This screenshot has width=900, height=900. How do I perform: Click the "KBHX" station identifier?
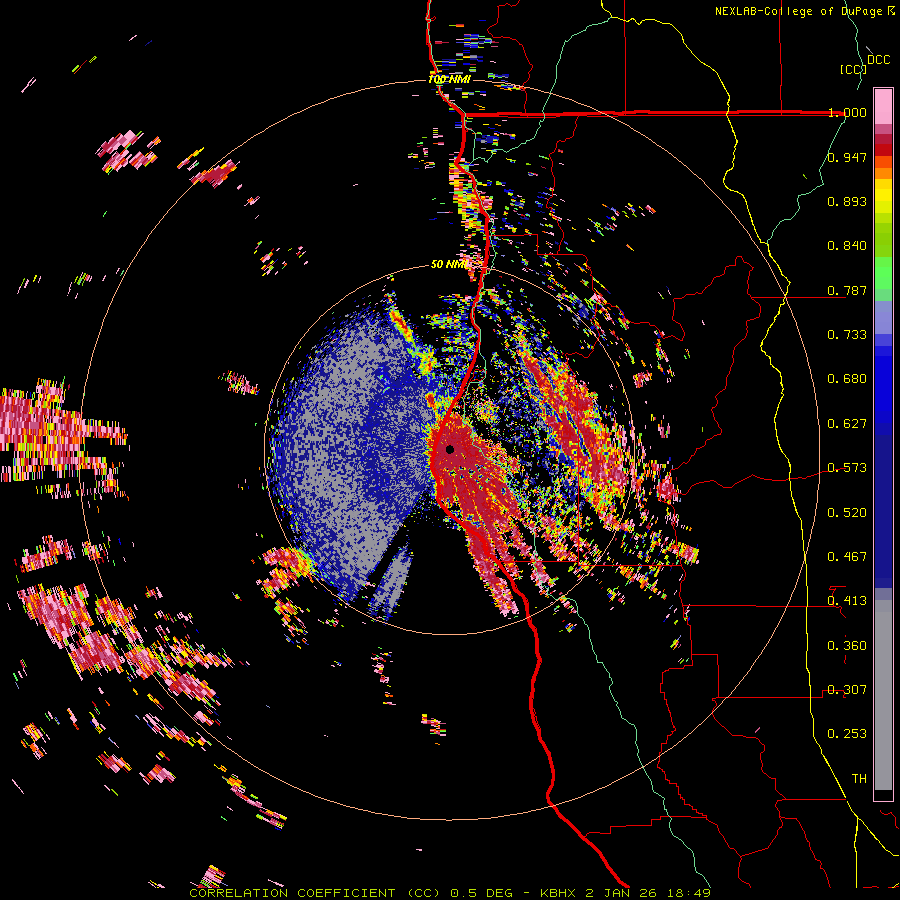point(560,893)
